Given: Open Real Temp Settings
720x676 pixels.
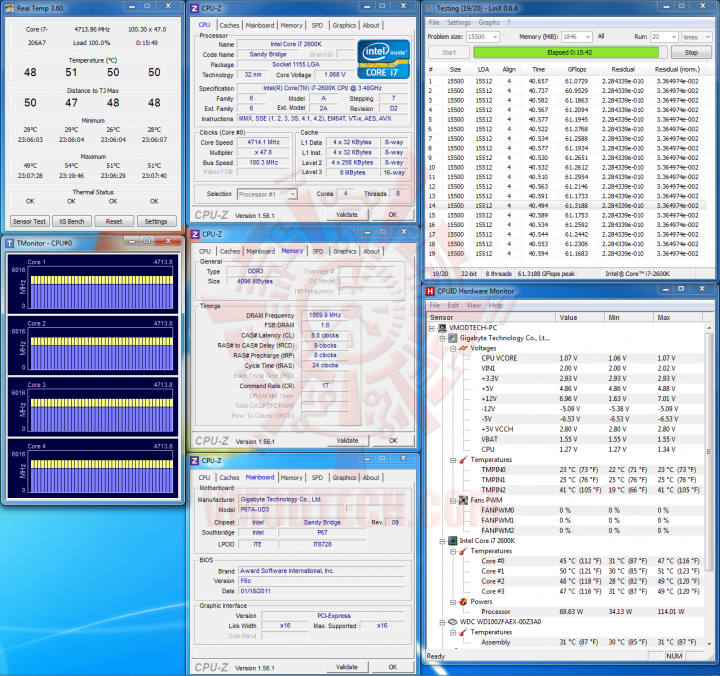Looking at the screenshot, I should point(156,221).
